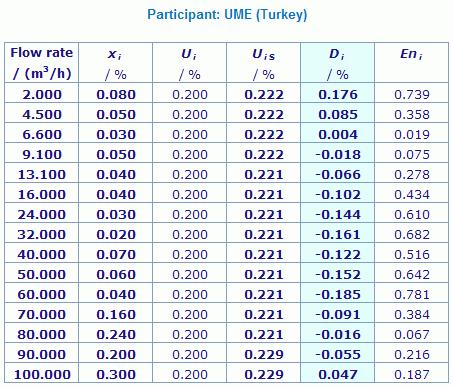Select the Eni value 0.739

(x=412, y=95)
